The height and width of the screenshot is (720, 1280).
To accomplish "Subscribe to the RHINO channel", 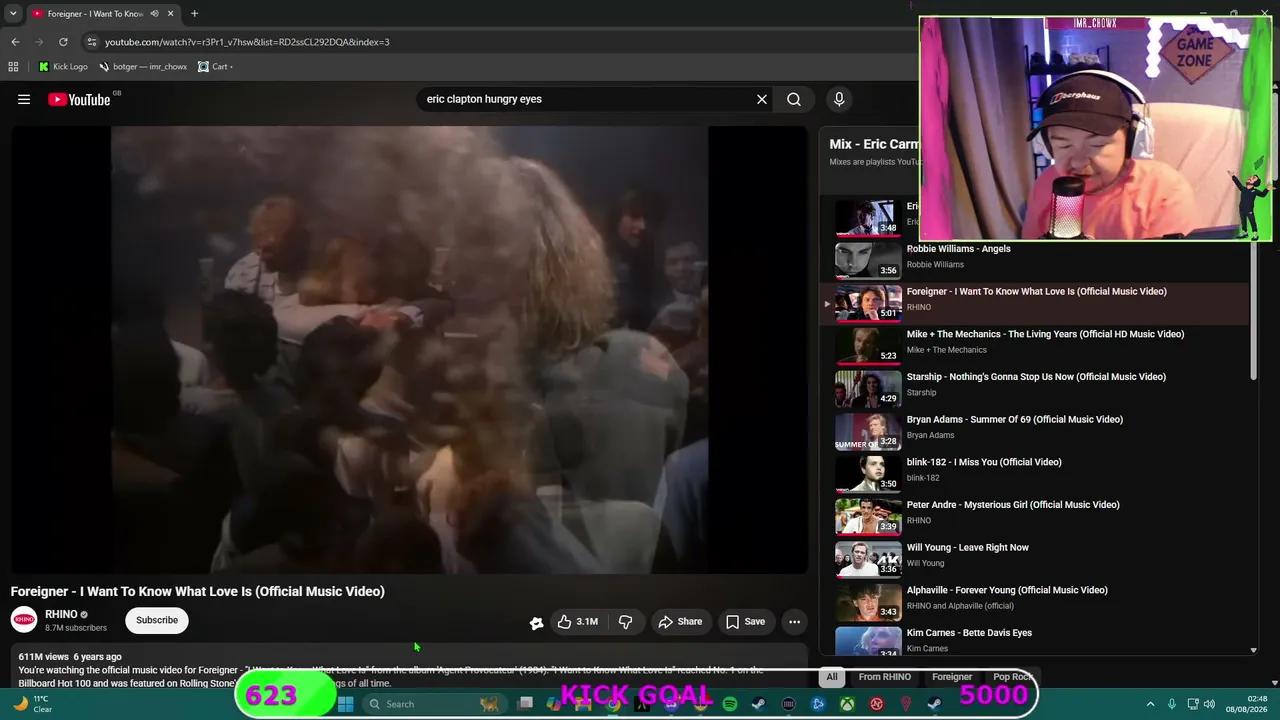I will pyautogui.click(x=157, y=620).
